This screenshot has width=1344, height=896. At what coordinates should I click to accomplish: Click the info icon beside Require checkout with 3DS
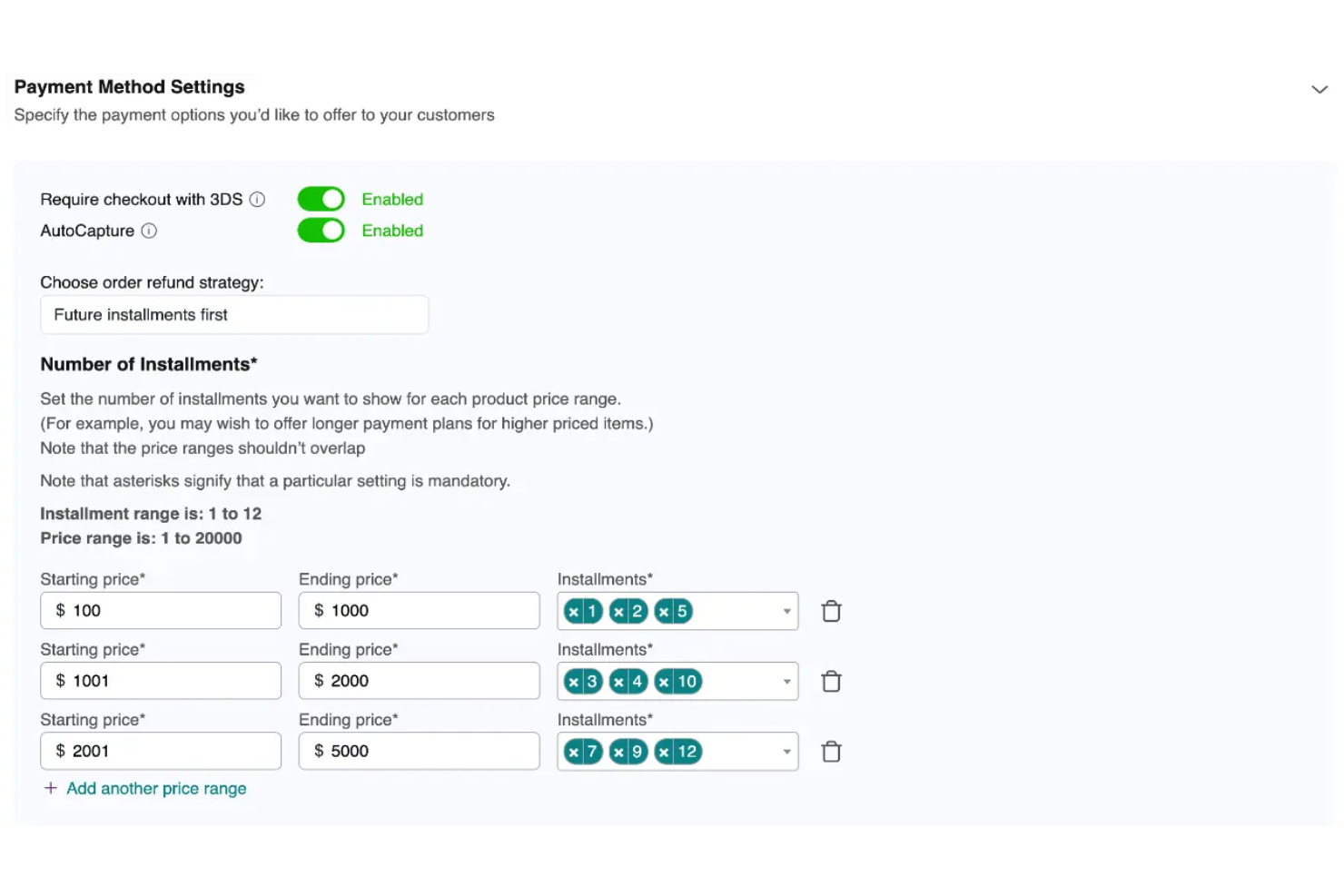coord(258,199)
